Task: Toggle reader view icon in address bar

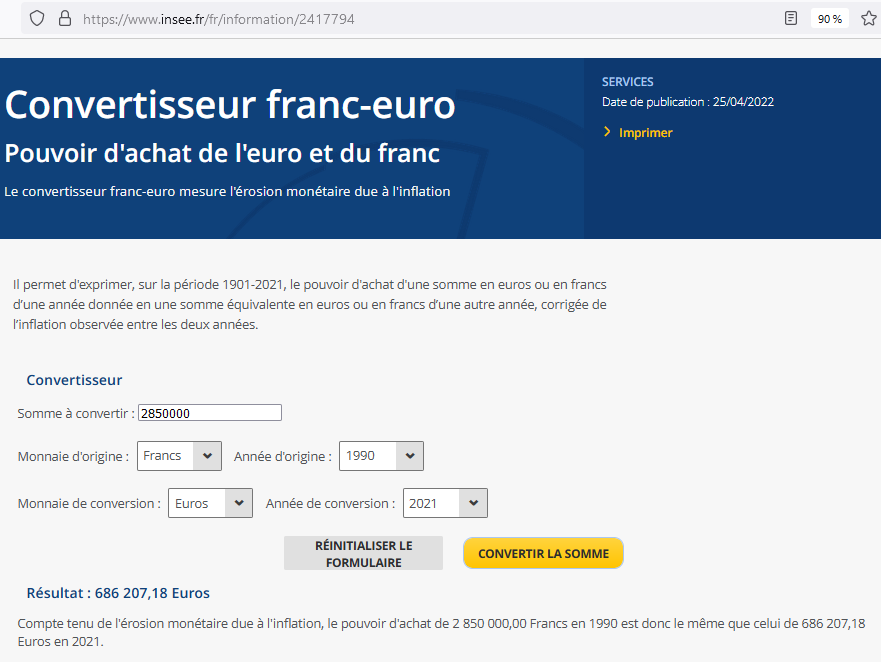Action: (x=791, y=18)
